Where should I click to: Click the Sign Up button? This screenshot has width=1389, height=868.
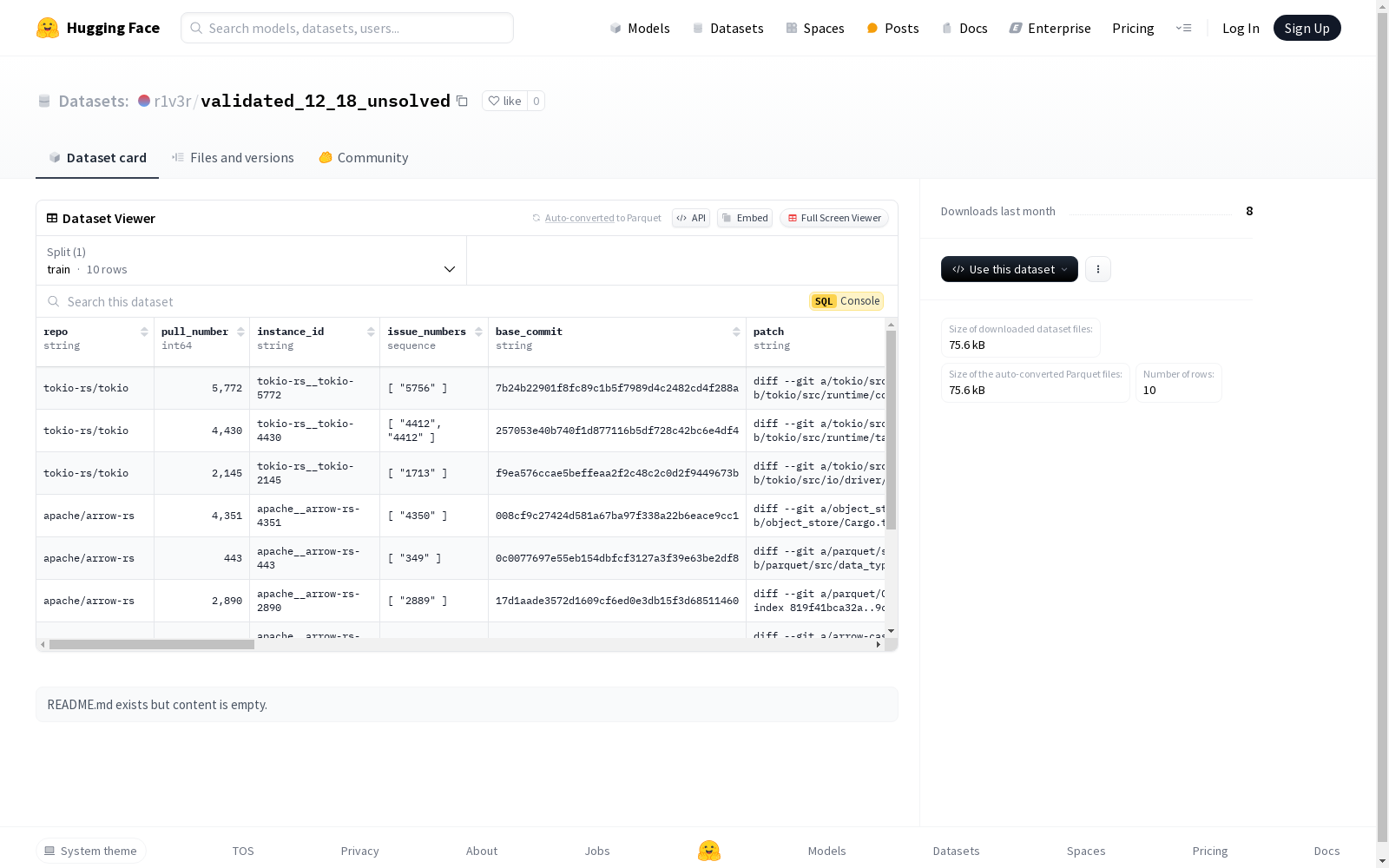click(1307, 28)
